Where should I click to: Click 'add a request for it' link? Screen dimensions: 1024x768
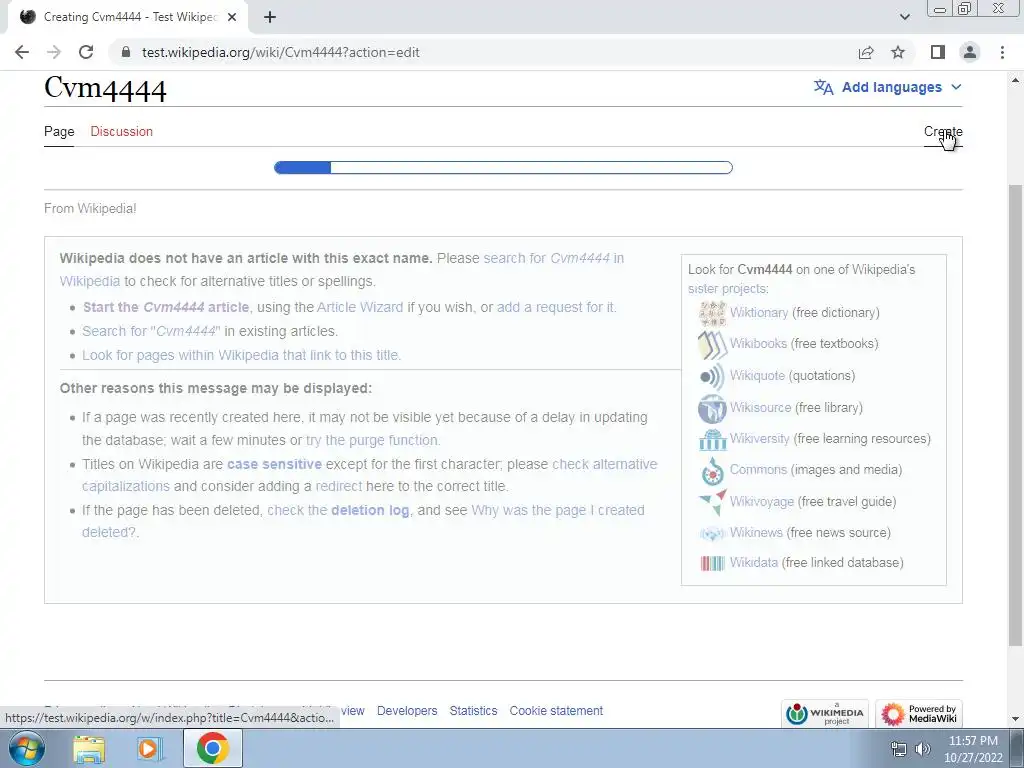(555, 308)
